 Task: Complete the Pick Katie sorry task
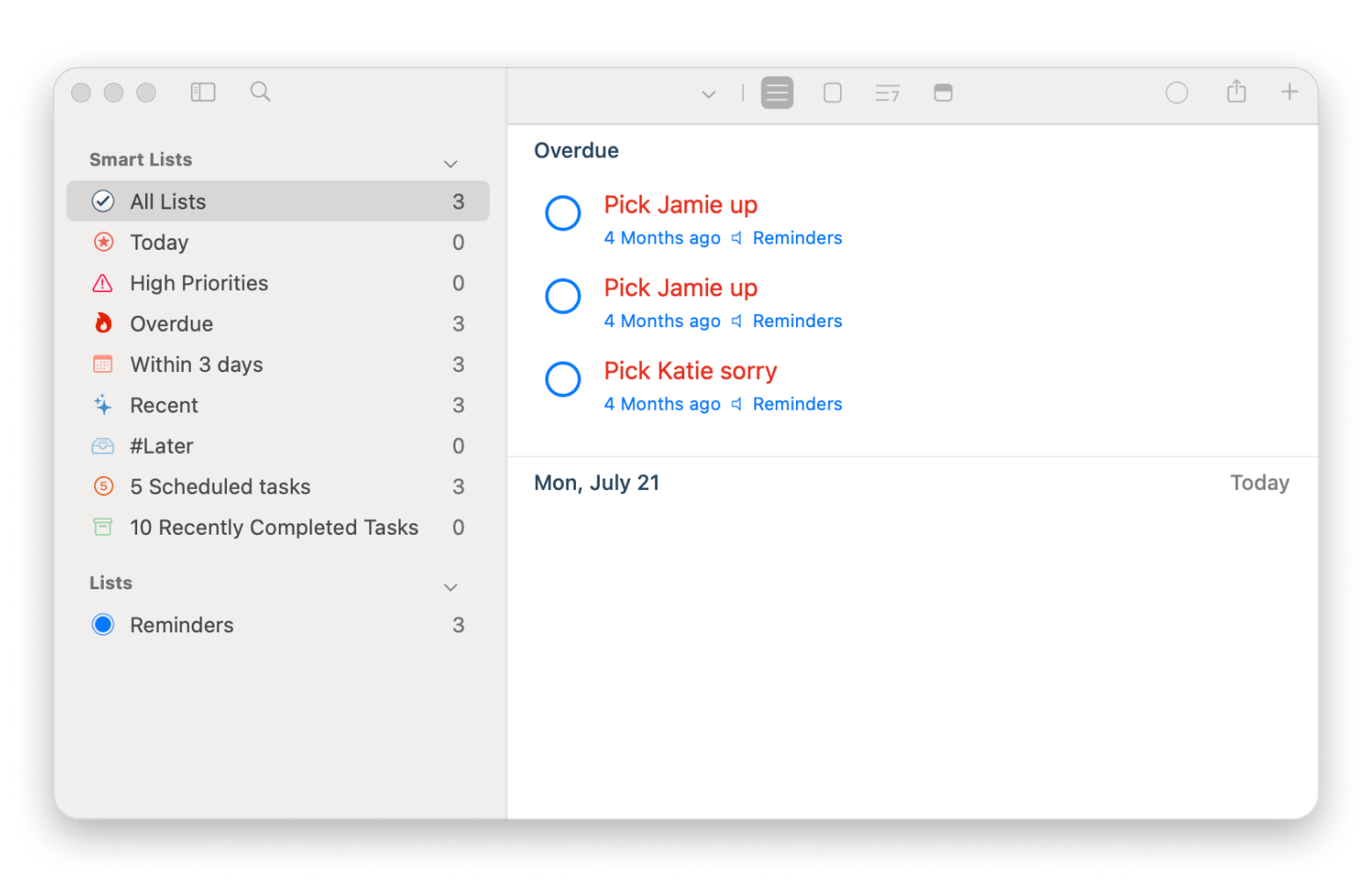click(x=563, y=379)
